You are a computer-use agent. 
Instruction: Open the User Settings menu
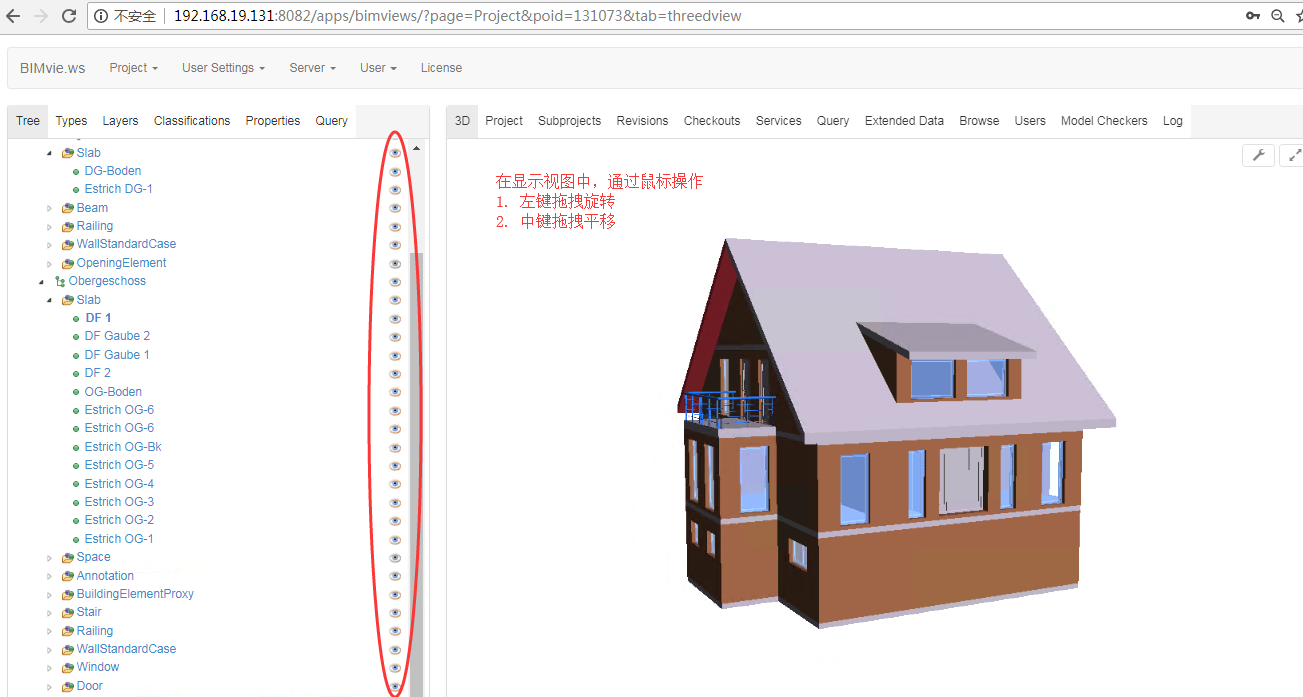tap(221, 67)
